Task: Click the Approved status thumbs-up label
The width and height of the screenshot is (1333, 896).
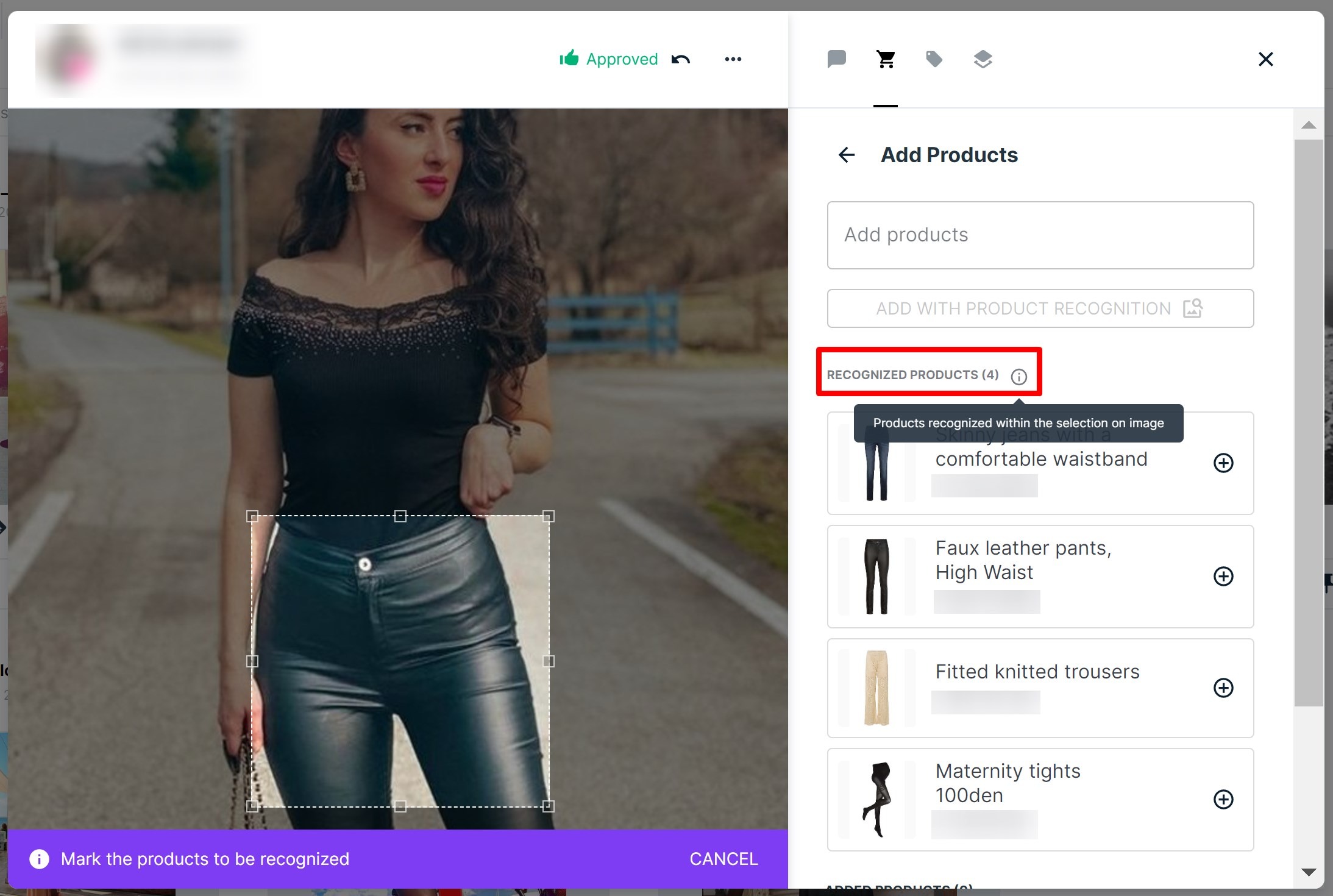Action: pyautogui.click(x=609, y=59)
